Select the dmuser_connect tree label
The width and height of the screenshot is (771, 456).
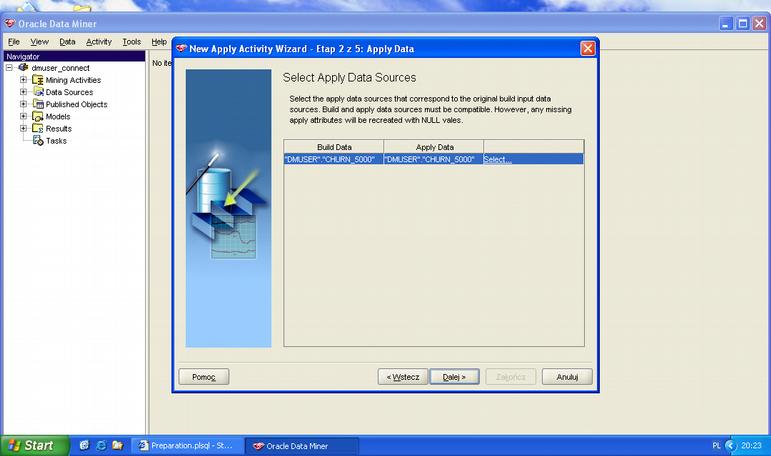[60, 68]
